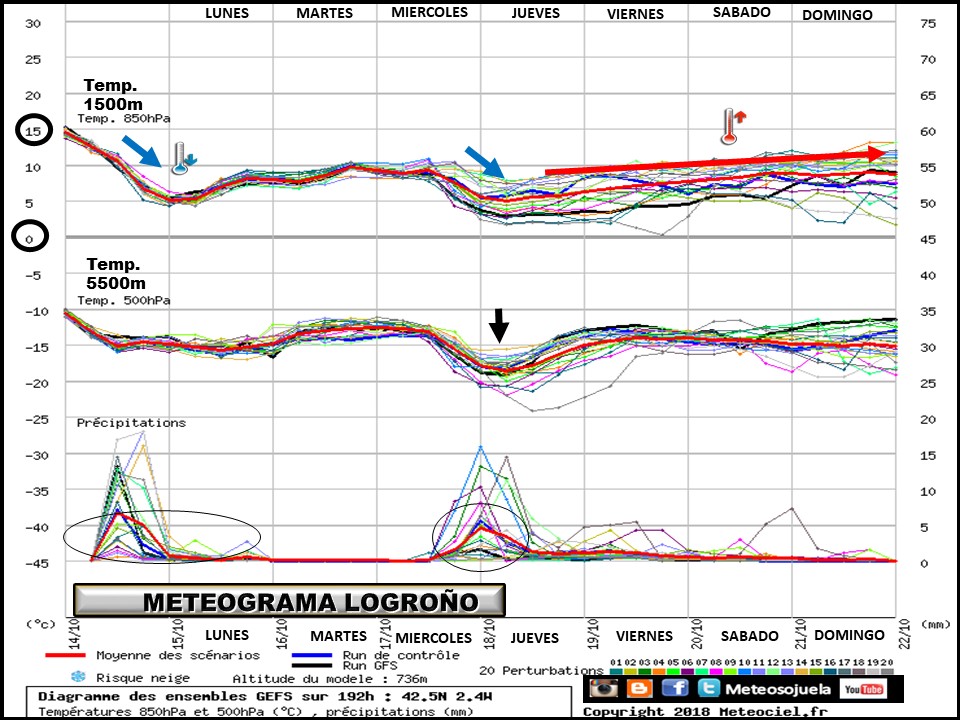This screenshot has width=960, height=720.
Task: Pick perturbation 08 magenta swatch
Action: pos(716,672)
